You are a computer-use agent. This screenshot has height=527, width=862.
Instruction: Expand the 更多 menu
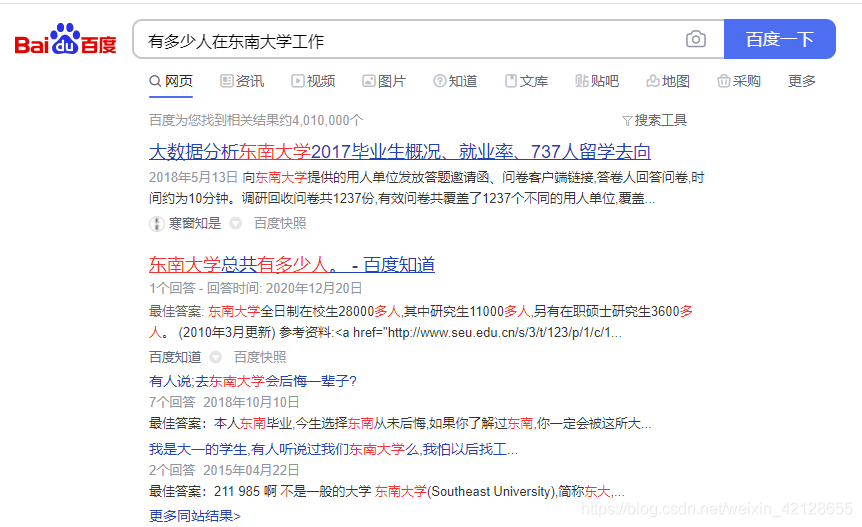point(802,81)
